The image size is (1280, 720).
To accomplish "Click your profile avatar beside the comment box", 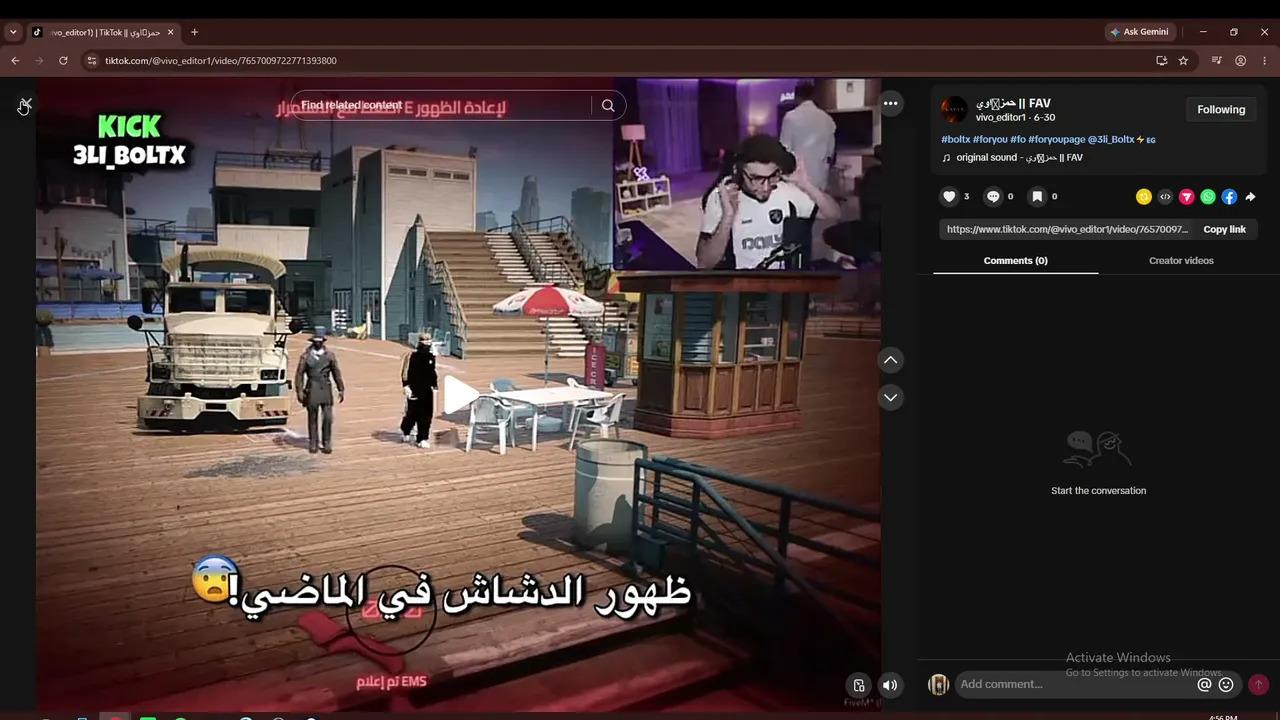I will coord(938,685).
